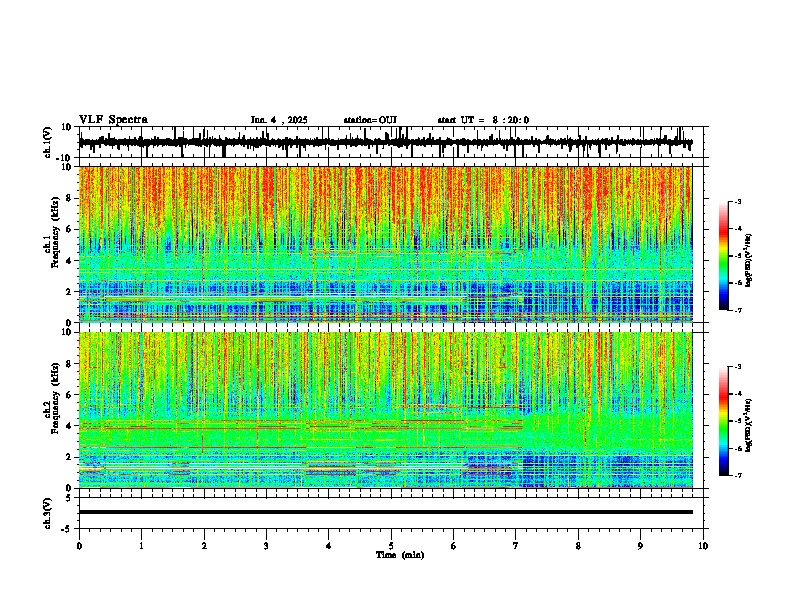Click the "Time (min)" axis title
Viewport: 792px width, 612px height.
[400, 555]
